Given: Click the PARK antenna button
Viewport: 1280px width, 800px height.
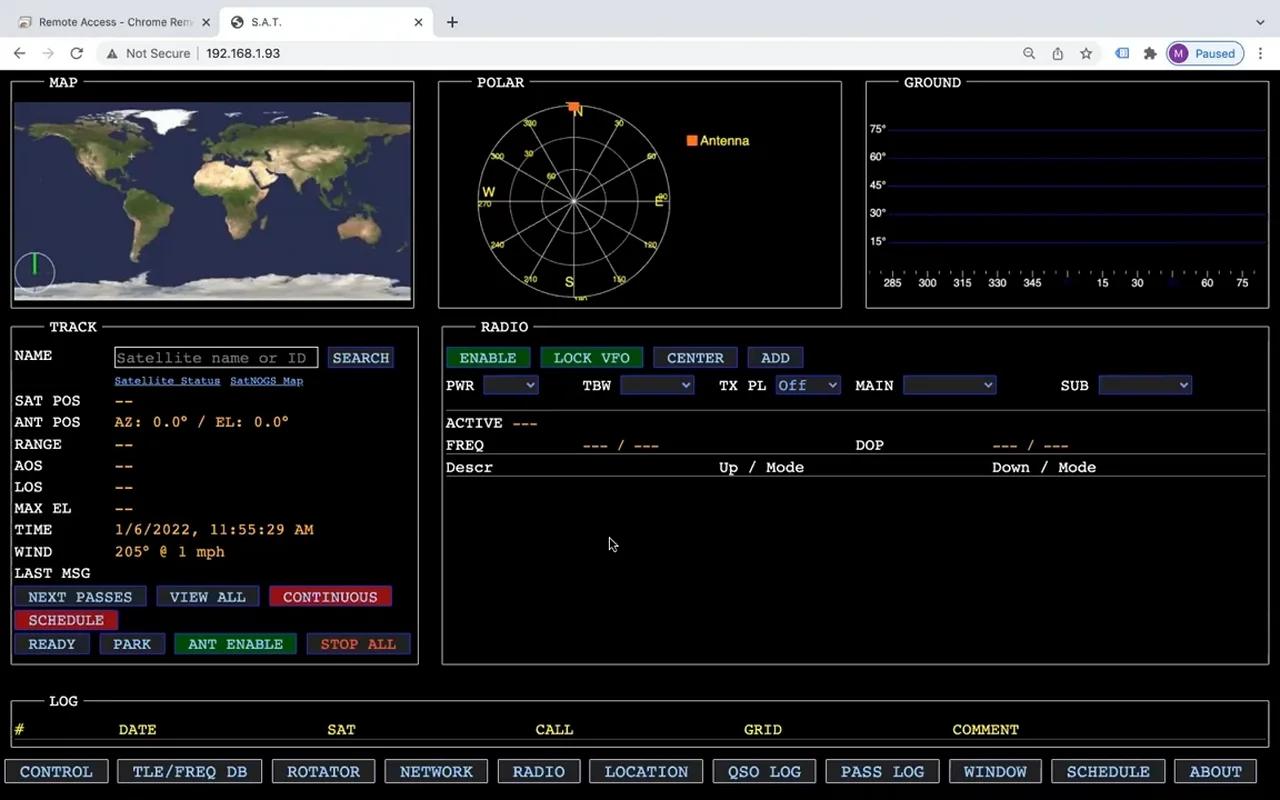Looking at the screenshot, I should [132, 643].
